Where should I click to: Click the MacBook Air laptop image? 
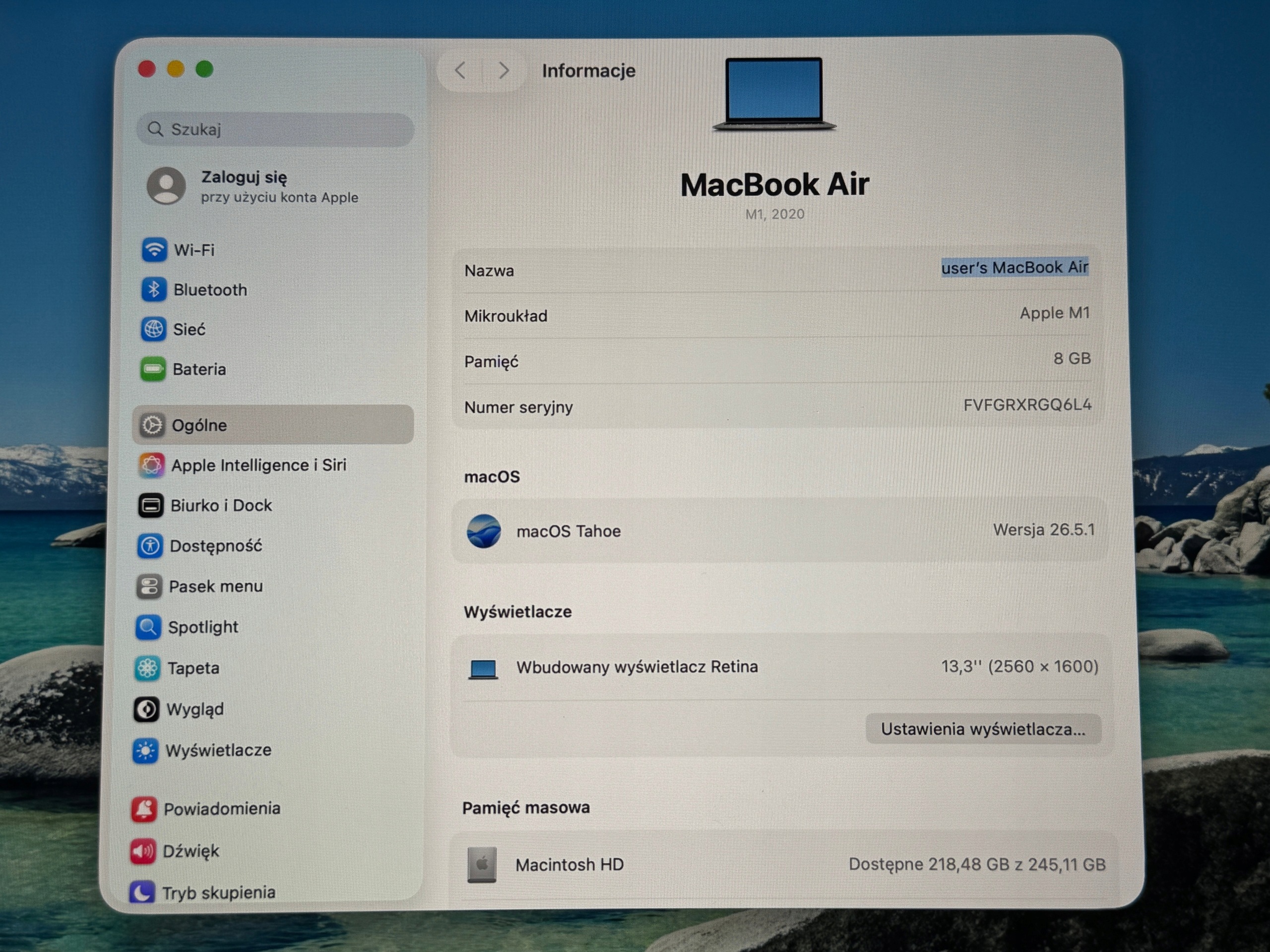tap(774, 95)
